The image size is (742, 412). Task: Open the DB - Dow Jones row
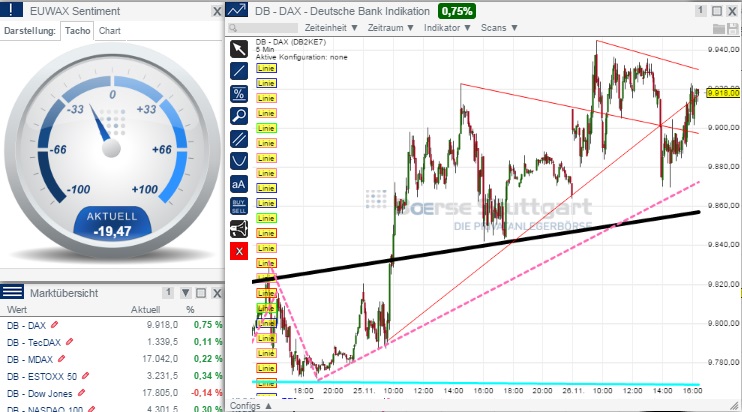point(112,393)
